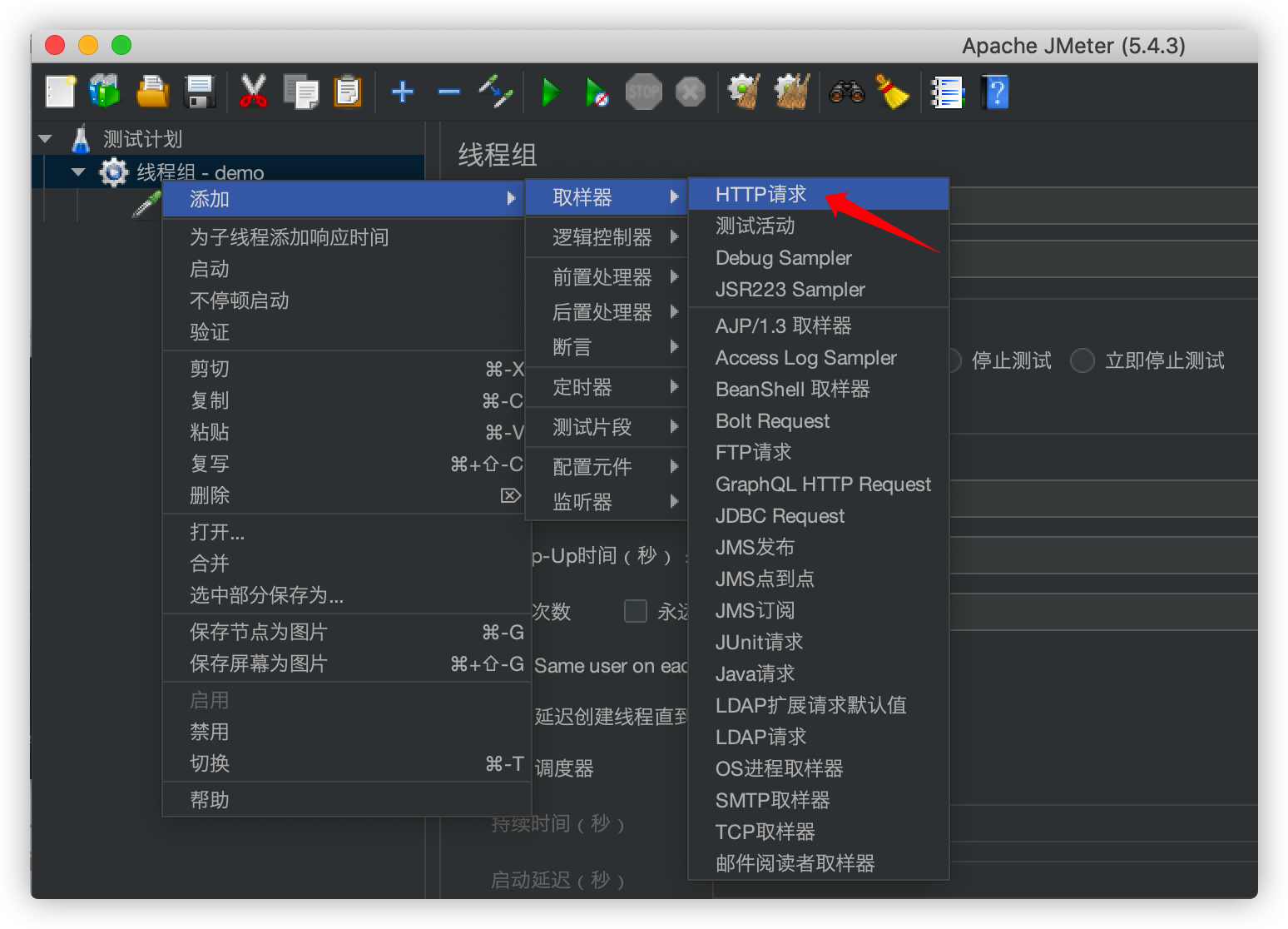This screenshot has width=1288, height=929.
Task: Click the Clear All brooms icon
Action: pos(792,92)
